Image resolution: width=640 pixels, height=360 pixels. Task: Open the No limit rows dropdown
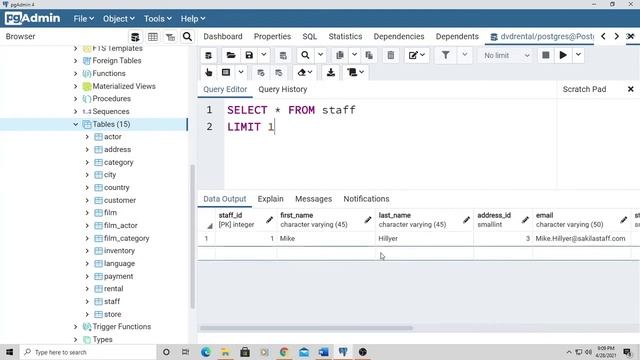(x=506, y=56)
